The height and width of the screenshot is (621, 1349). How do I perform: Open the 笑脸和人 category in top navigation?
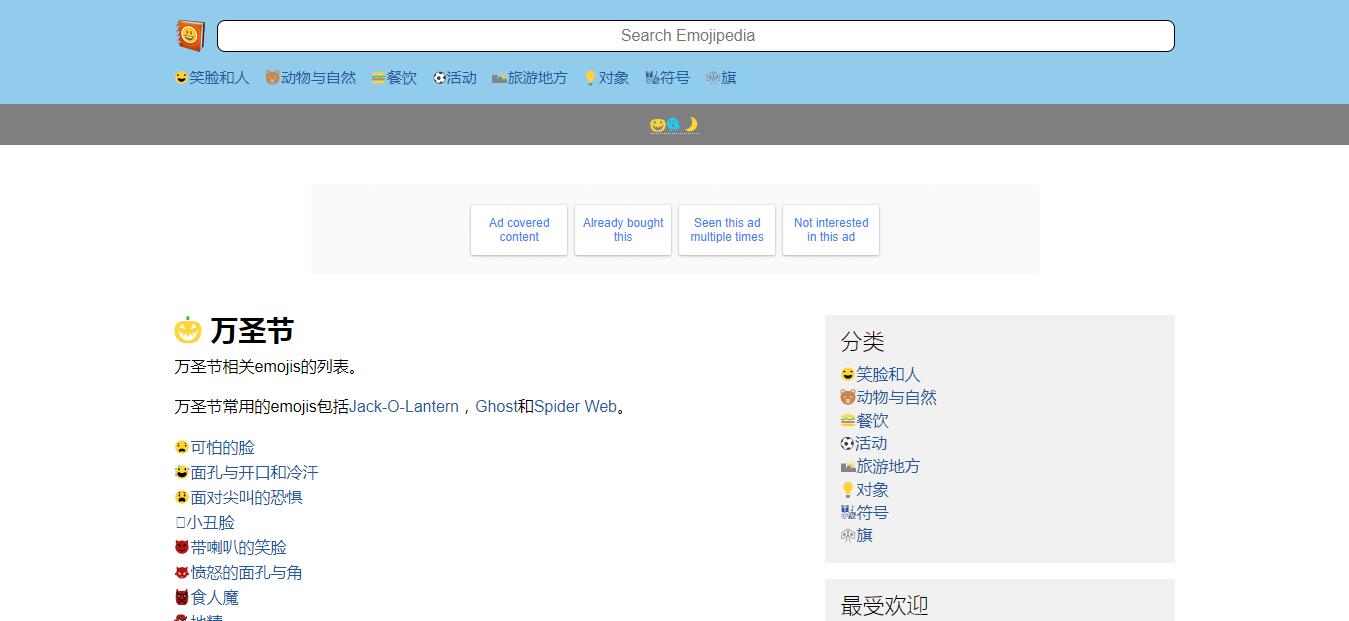point(211,77)
